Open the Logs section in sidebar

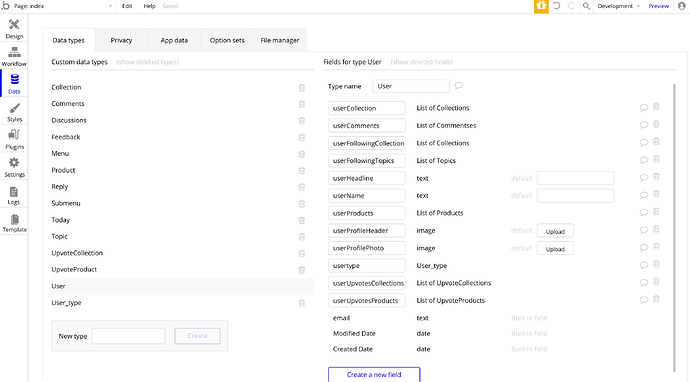[14, 195]
